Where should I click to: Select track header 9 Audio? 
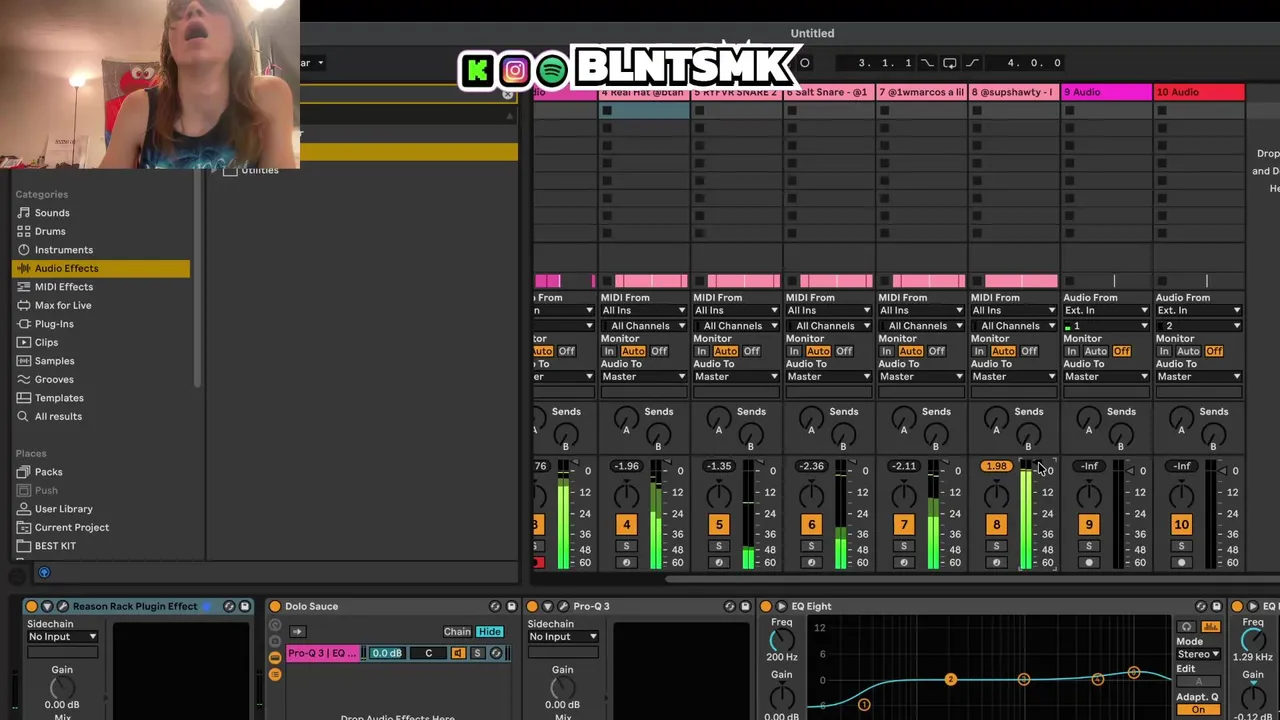(1106, 92)
